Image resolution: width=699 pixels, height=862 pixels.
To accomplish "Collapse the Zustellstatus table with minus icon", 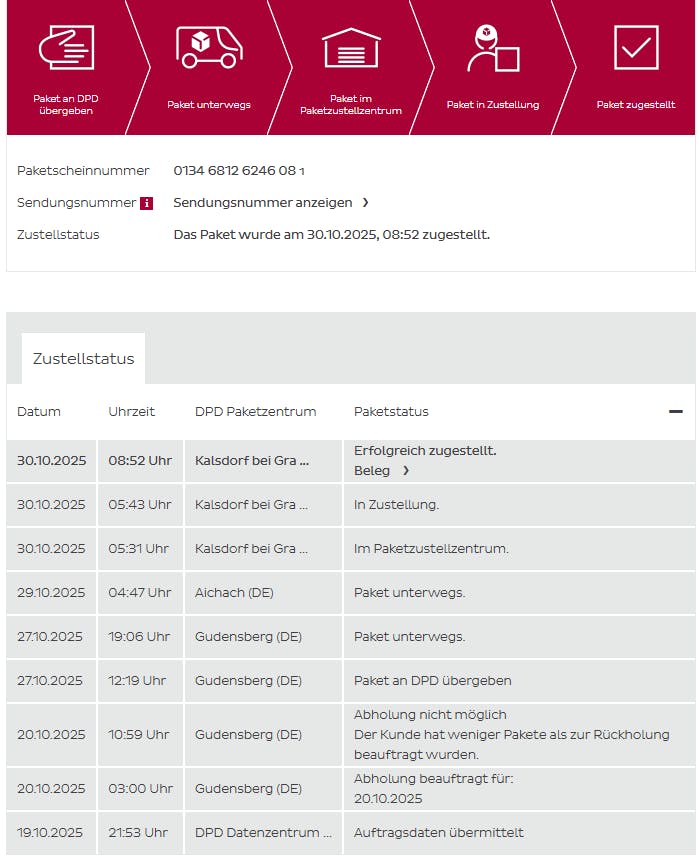I will tap(676, 411).
